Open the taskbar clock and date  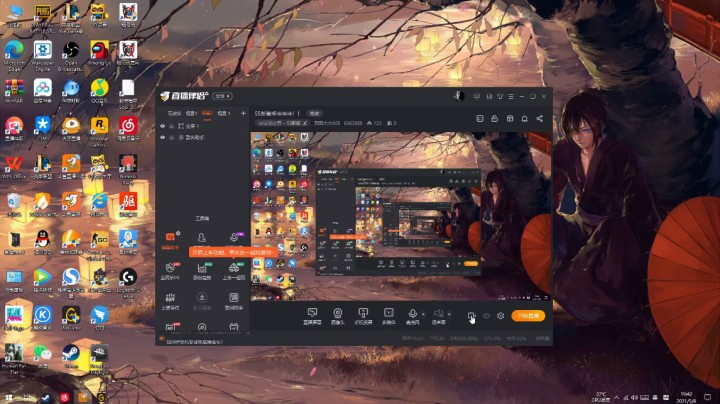(x=686, y=397)
